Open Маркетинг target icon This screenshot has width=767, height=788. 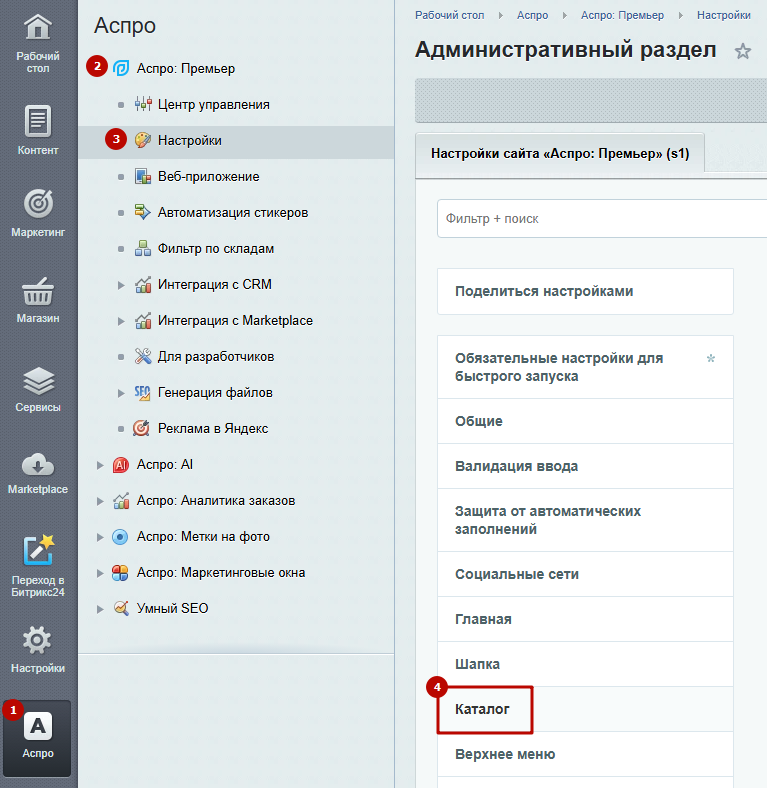(x=38, y=204)
